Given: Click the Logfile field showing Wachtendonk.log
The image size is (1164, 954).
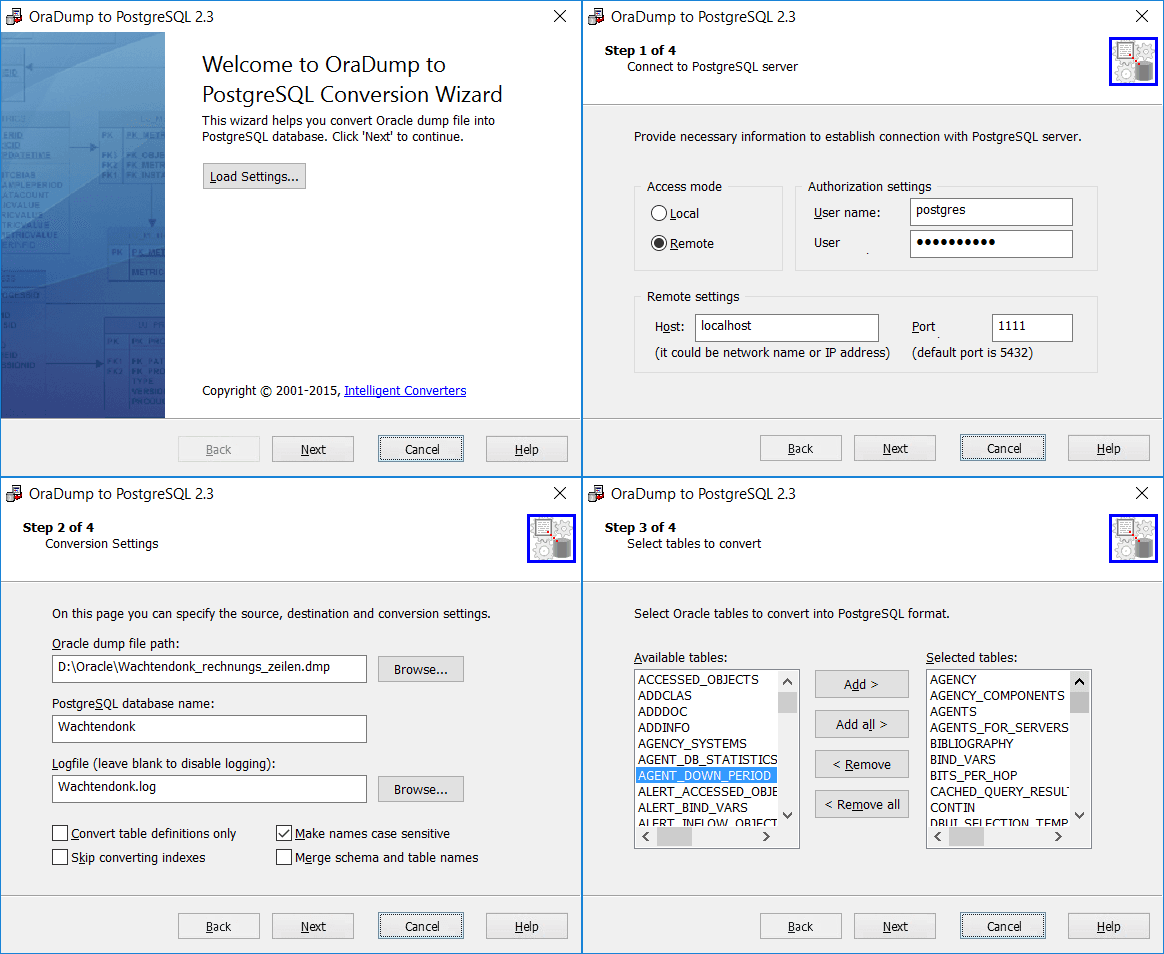Looking at the screenshot, I should pos(209,788).
